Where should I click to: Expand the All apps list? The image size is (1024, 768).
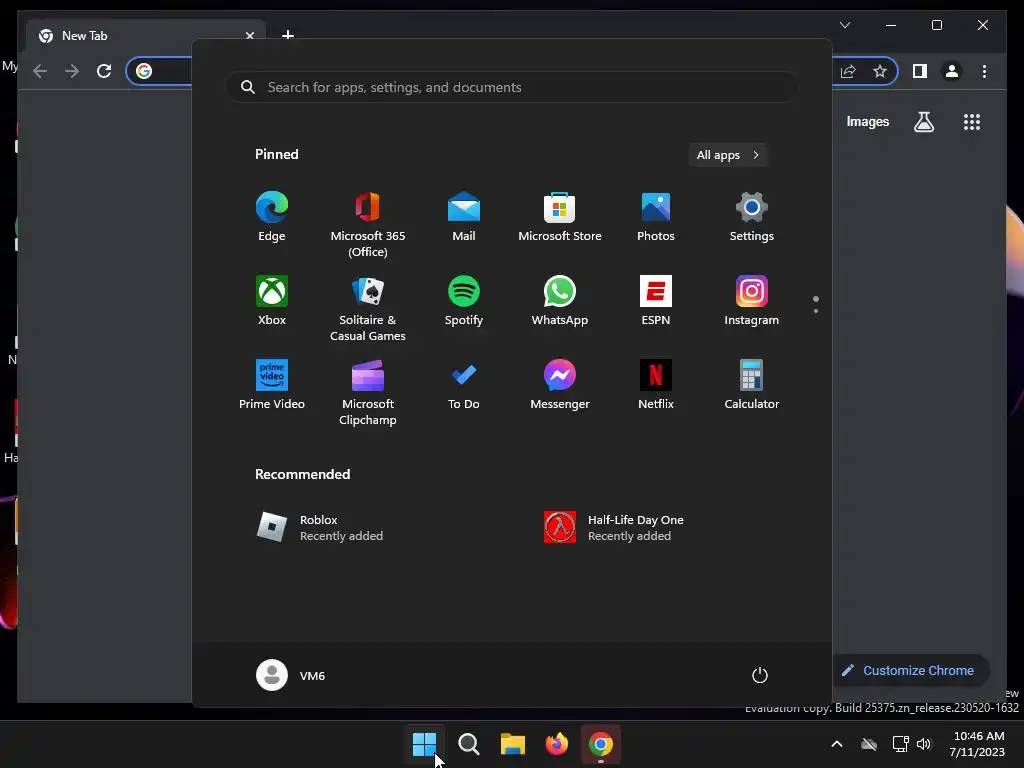click(x=728, y=155)
